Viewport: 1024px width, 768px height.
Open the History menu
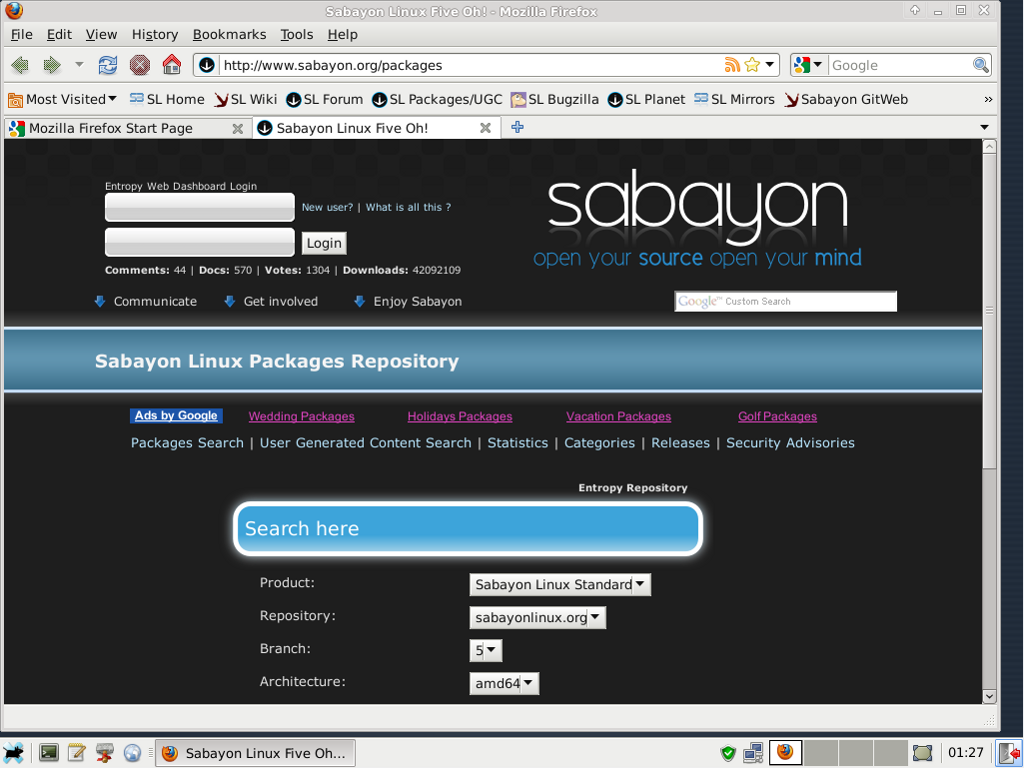(155, 35)
